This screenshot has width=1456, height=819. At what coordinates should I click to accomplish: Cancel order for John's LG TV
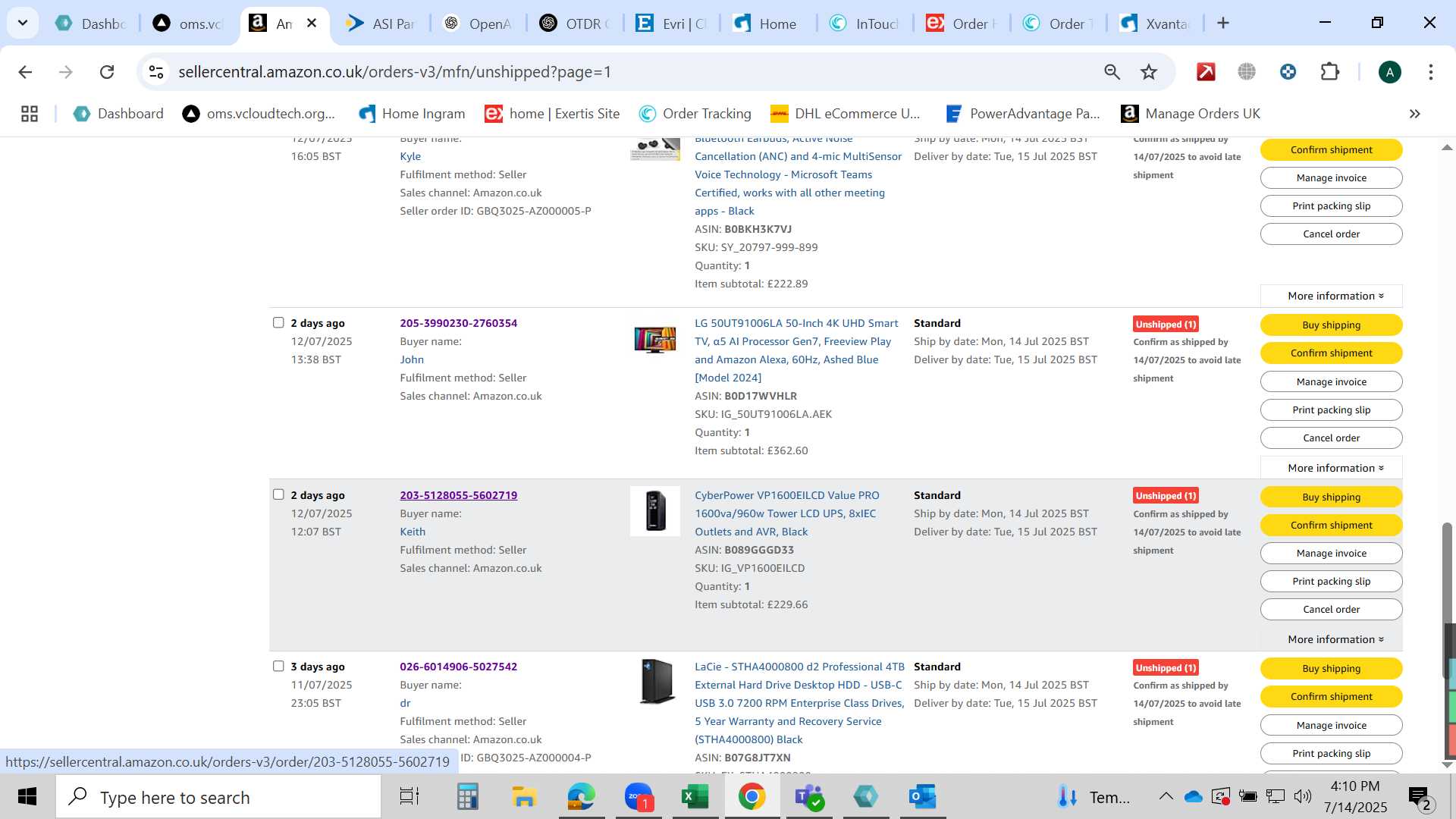[1331, 438]
